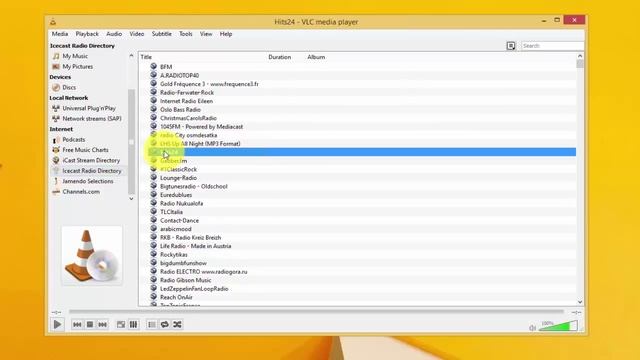
Task: Select My Pictures in sidebar
Action: pyautogui.click(x=78, y=67)
